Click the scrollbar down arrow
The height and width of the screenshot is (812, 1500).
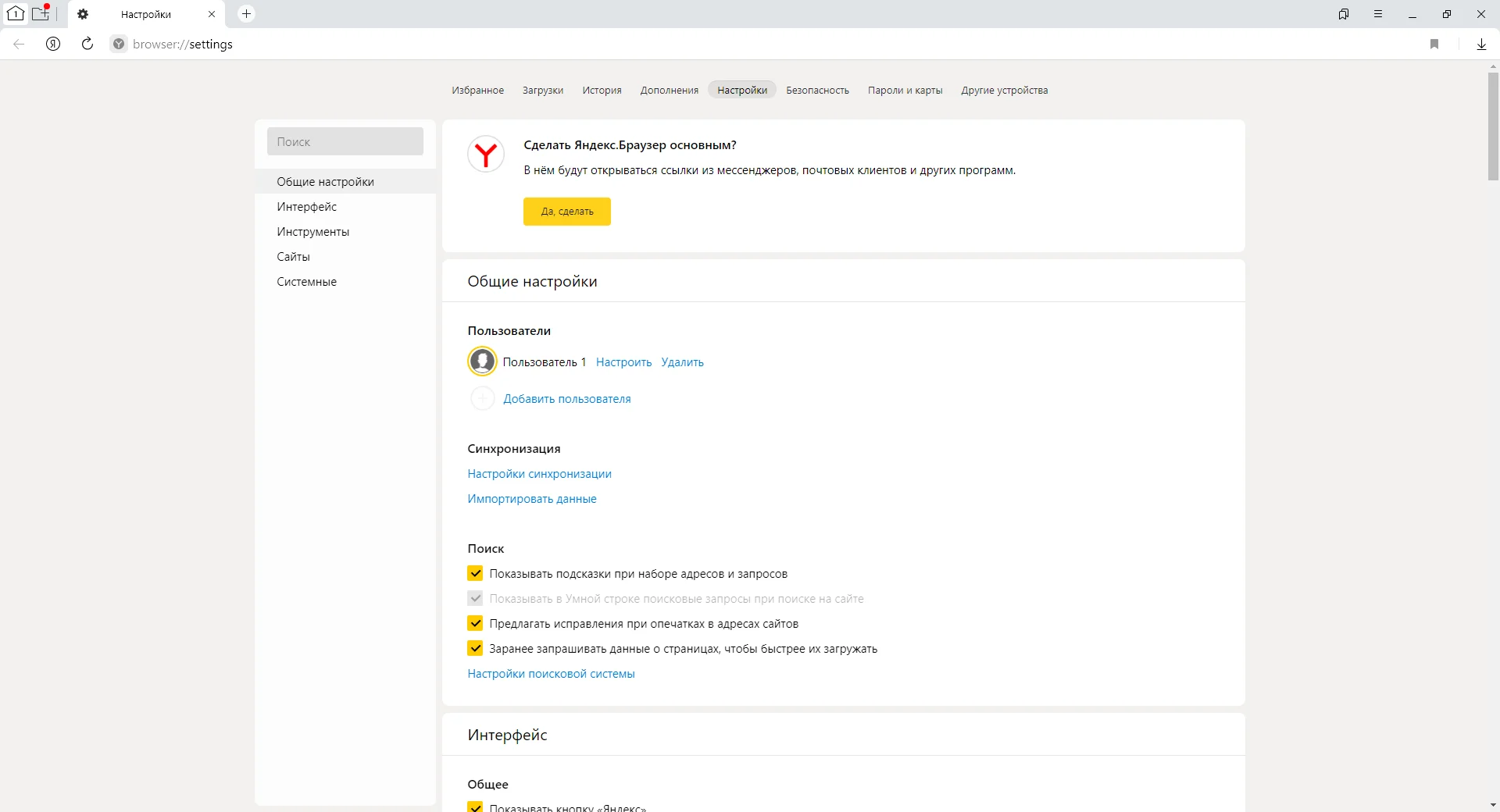coord(1493,805)
